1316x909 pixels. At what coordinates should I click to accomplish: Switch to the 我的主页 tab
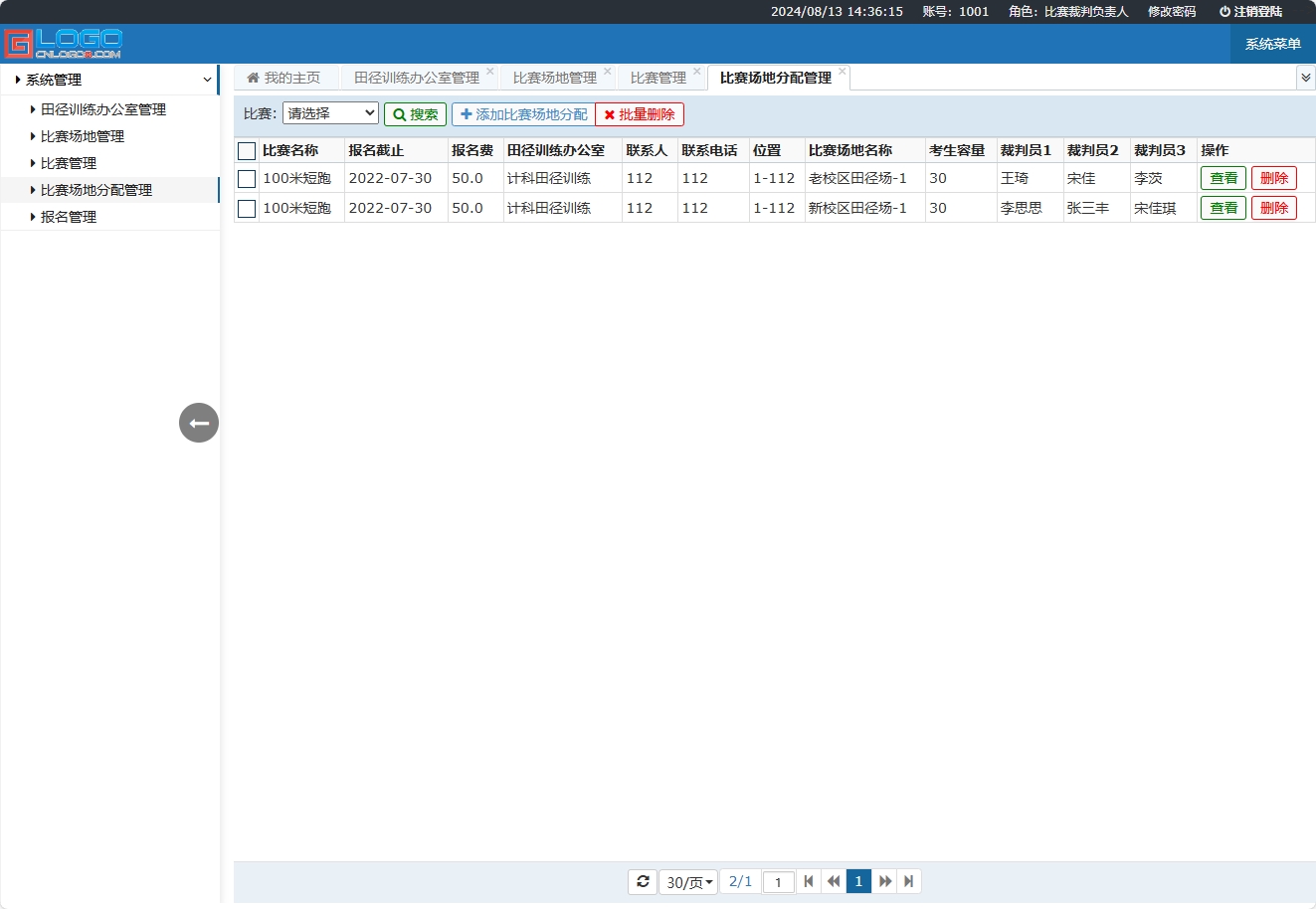click(x=284, y=78)
